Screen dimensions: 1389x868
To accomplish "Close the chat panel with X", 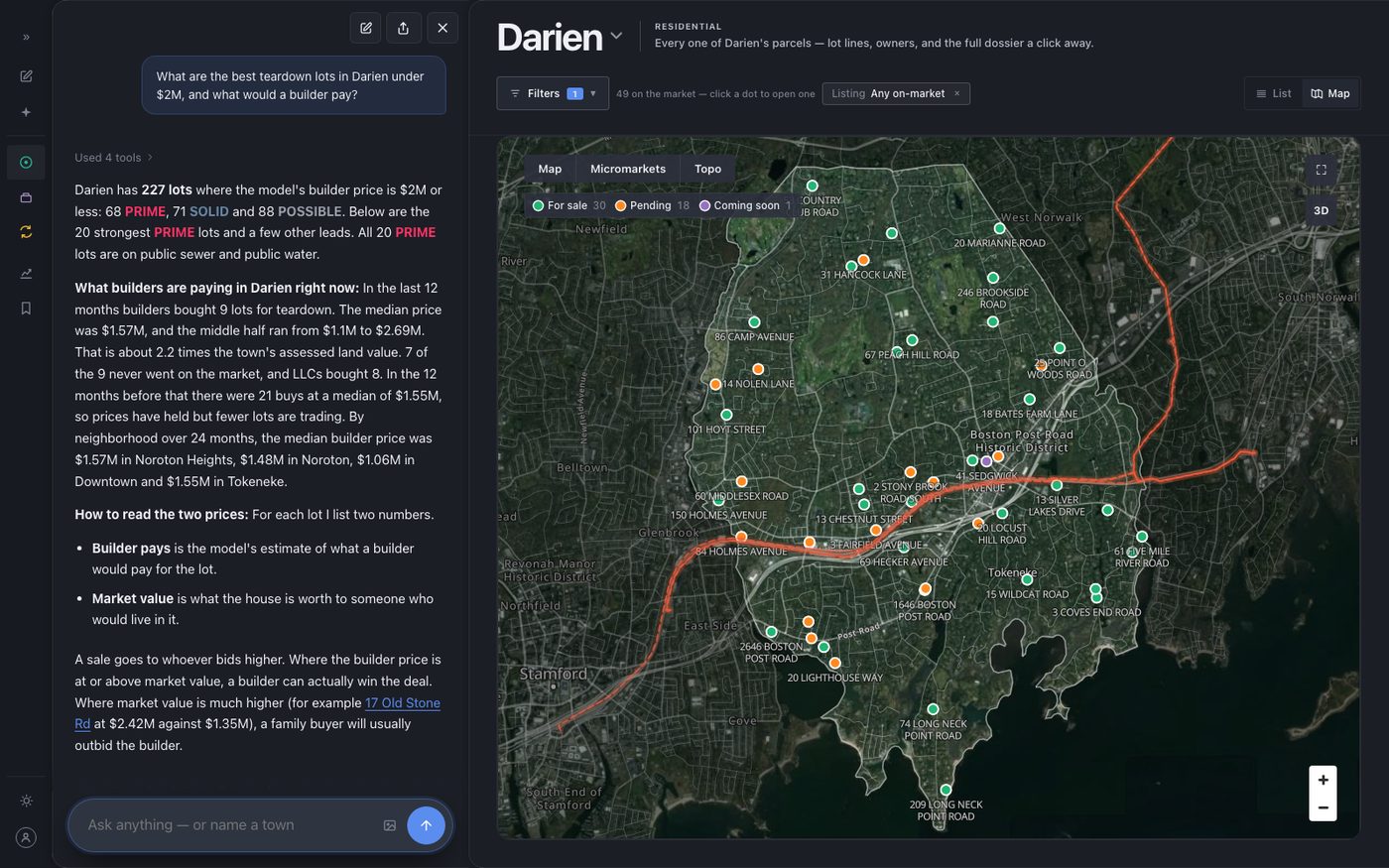I will coord(442,28).
